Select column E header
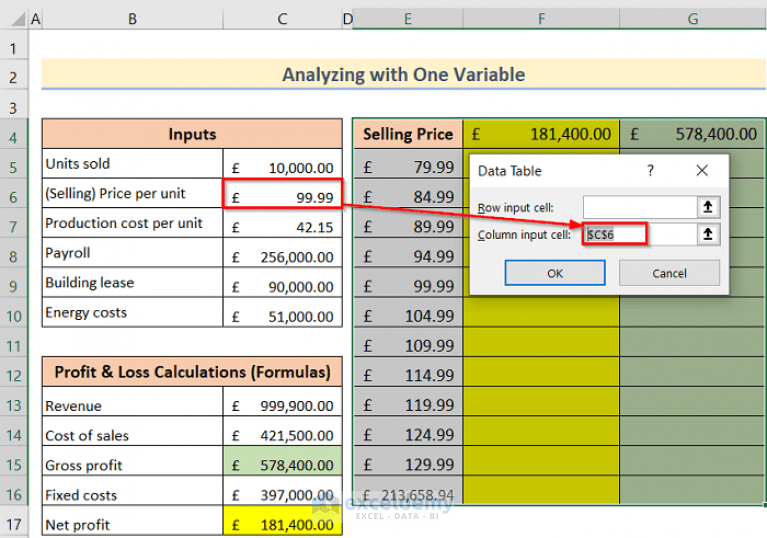The width and height of the screenshot is (767, 538). click(407, 19)
